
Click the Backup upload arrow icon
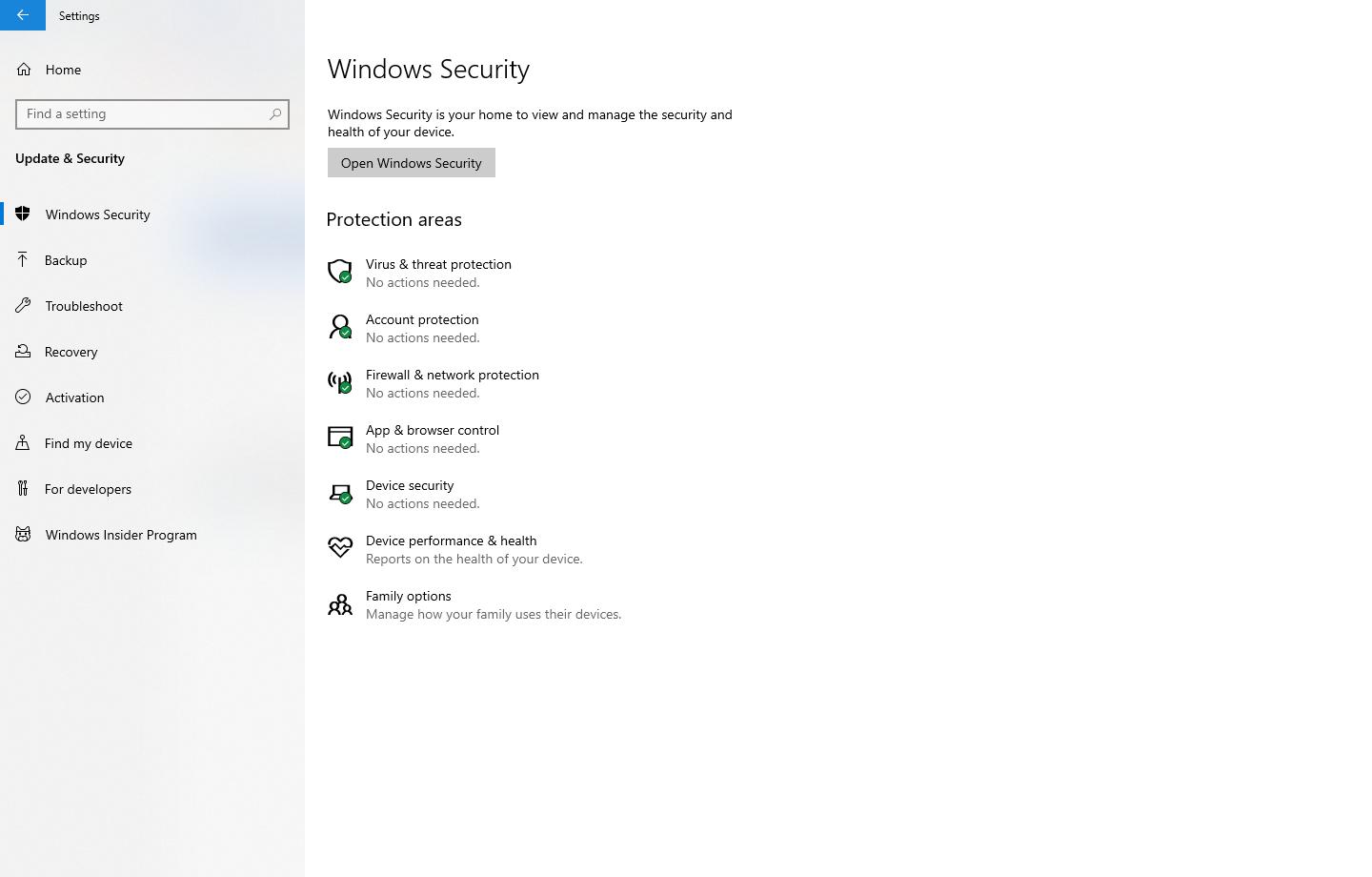[23, 259]
